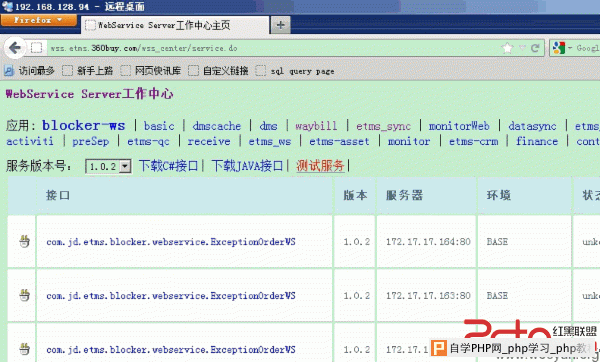Screen dimensions: 600x362
Task: Open the 新手上路 bookmark
Action: (x=88, y=71)
